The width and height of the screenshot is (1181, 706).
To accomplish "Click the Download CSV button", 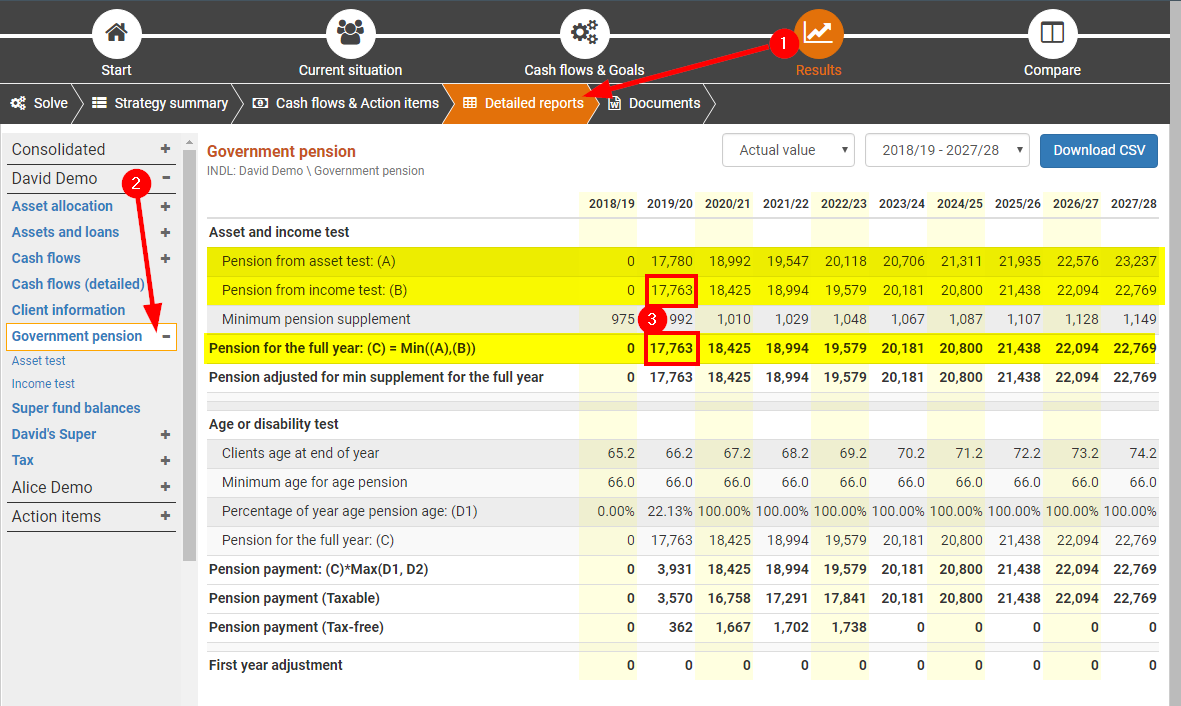I will click(x=1098, y=150).
